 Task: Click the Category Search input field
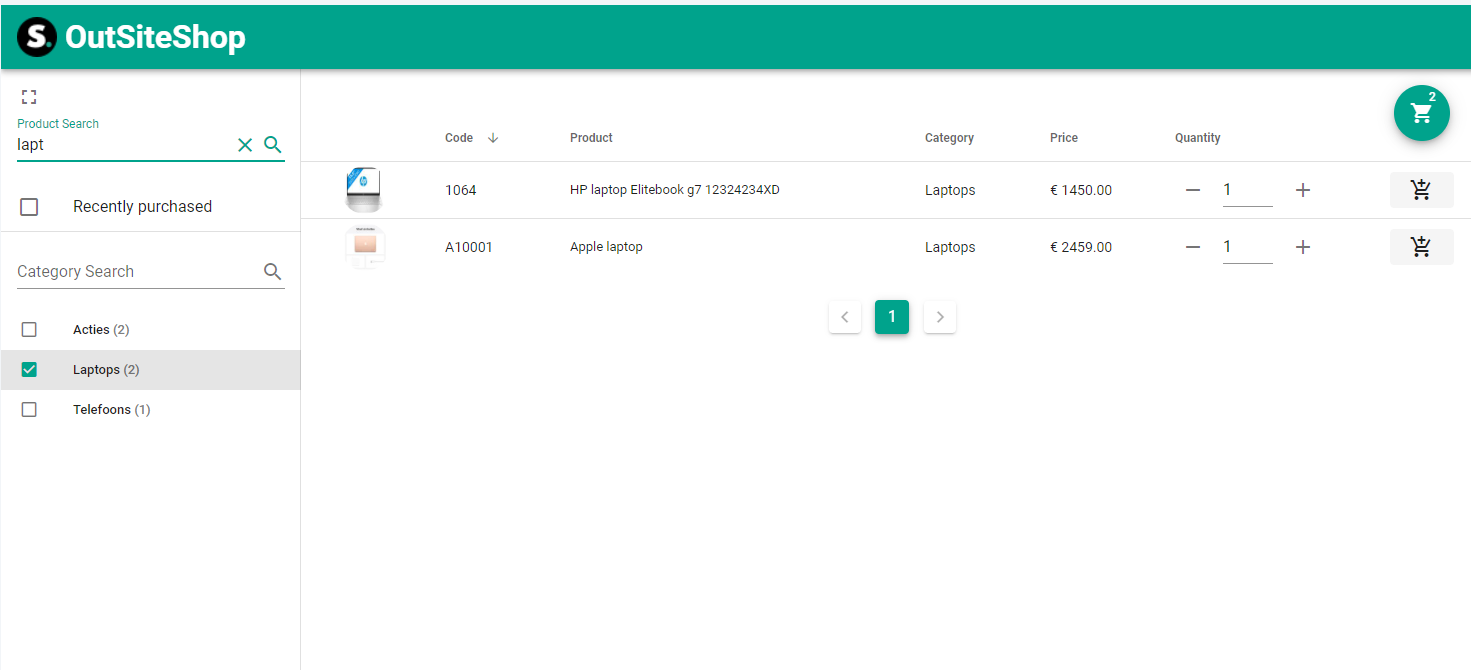[135, 271]
